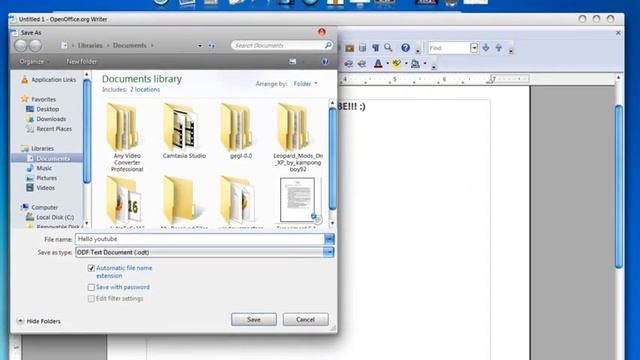Open OpenOffice Help blue question mark
The height and width of the screenshot is (360, 640).
[x=405, y=48]
